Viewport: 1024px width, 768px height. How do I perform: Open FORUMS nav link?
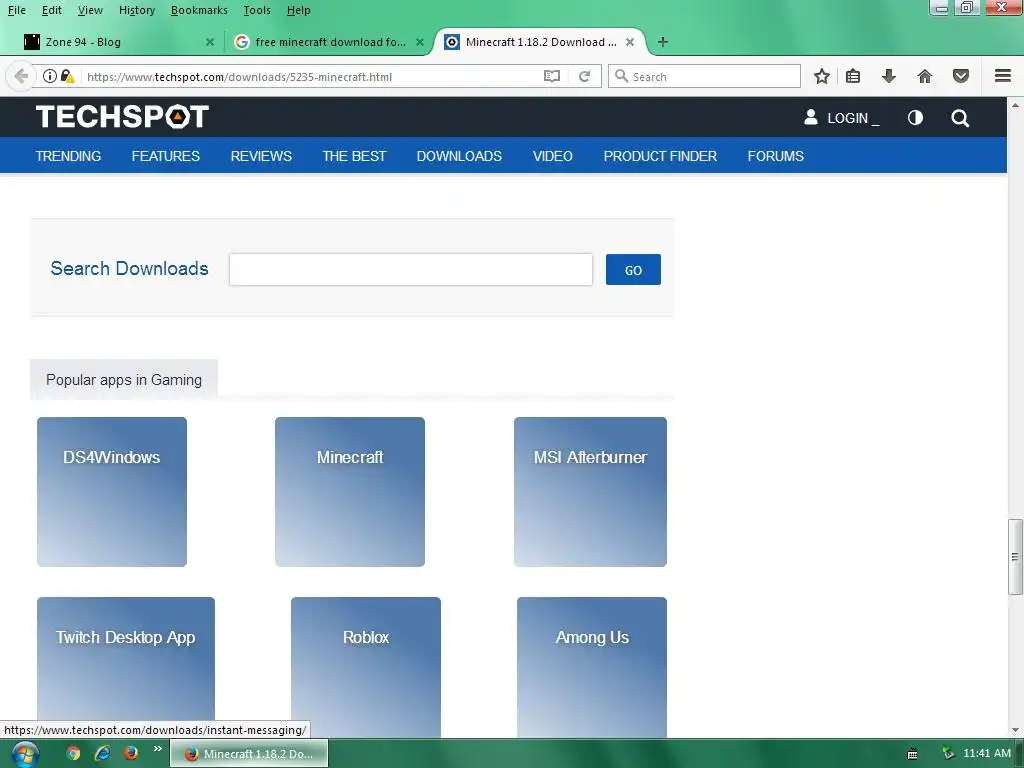click(775, 156)
